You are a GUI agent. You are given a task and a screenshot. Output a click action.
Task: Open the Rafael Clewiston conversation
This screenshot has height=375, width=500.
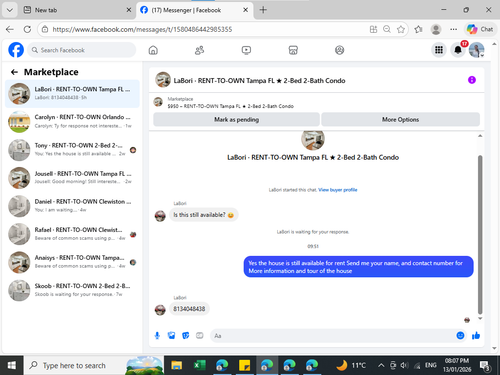(72, 234)
